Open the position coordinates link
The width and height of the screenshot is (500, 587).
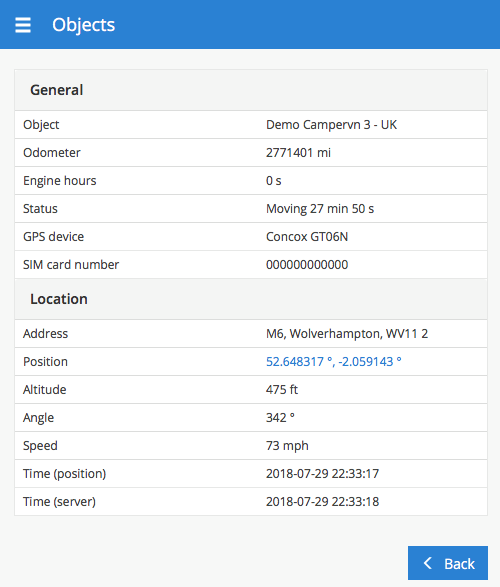pos(333,362)
